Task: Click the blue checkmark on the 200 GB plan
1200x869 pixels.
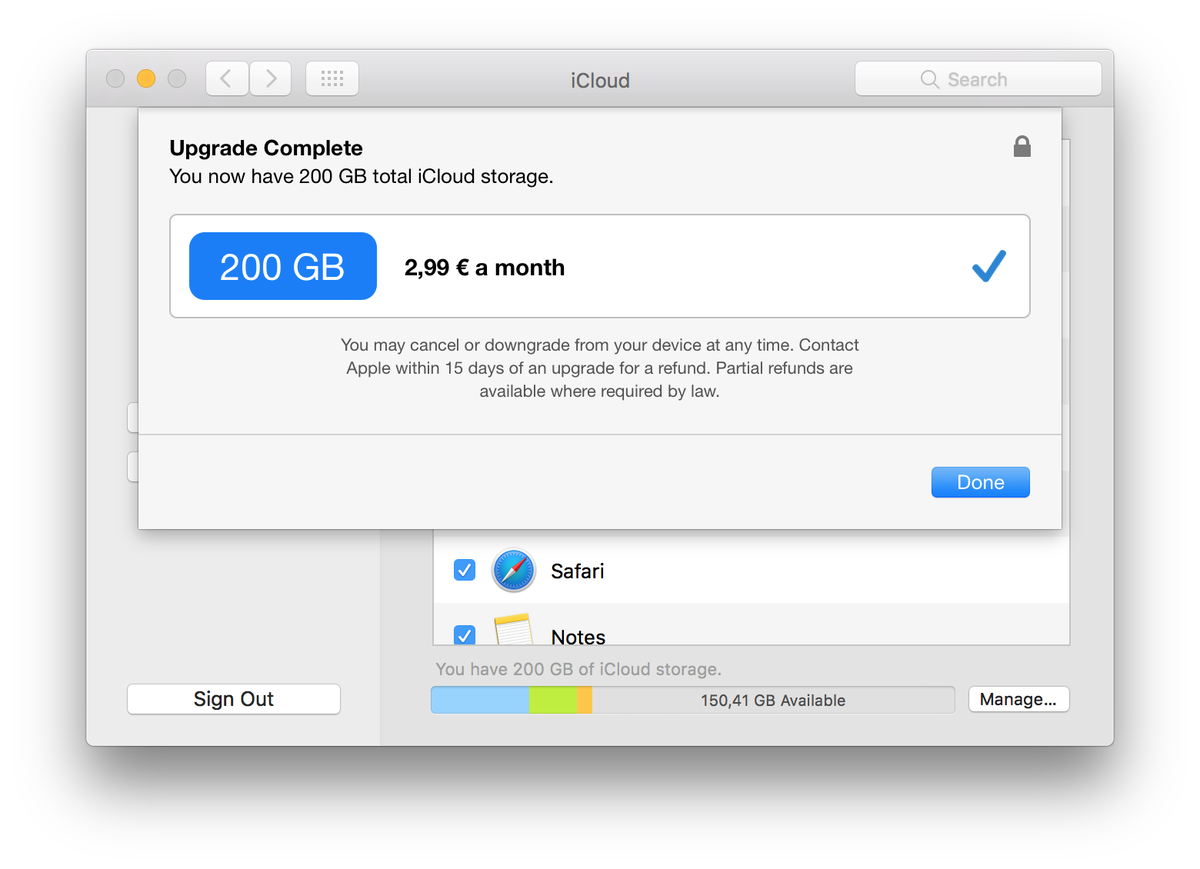Action: coord(989,266)
